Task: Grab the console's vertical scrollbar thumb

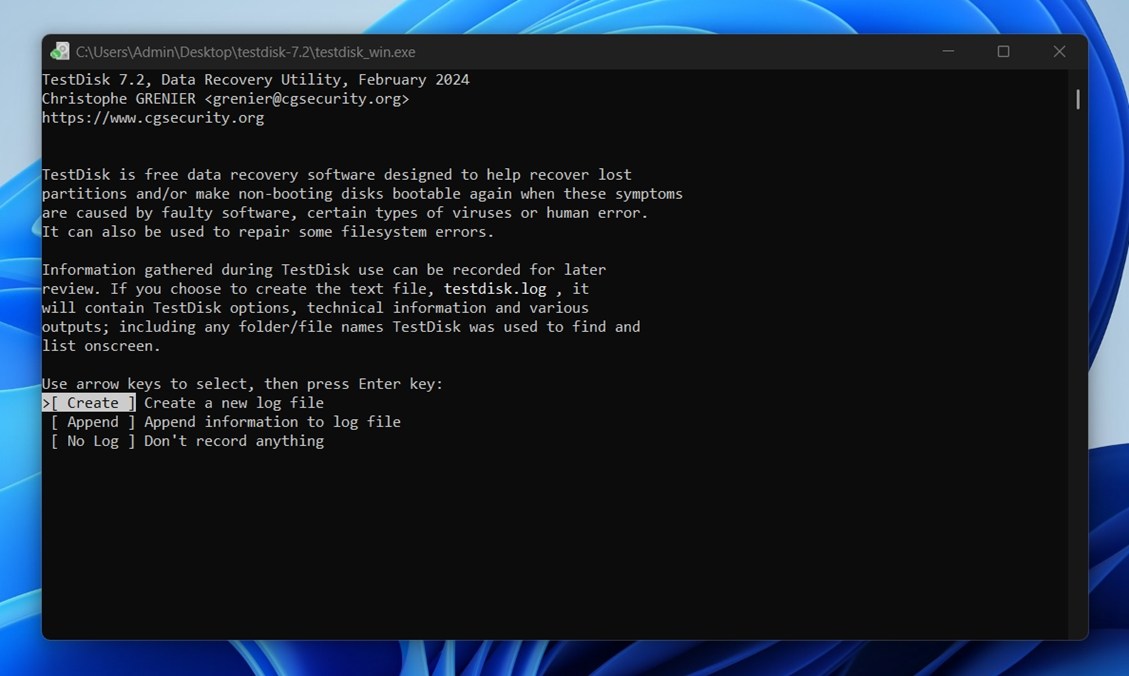Action: pyautogui.click(x=1077, y=99)
